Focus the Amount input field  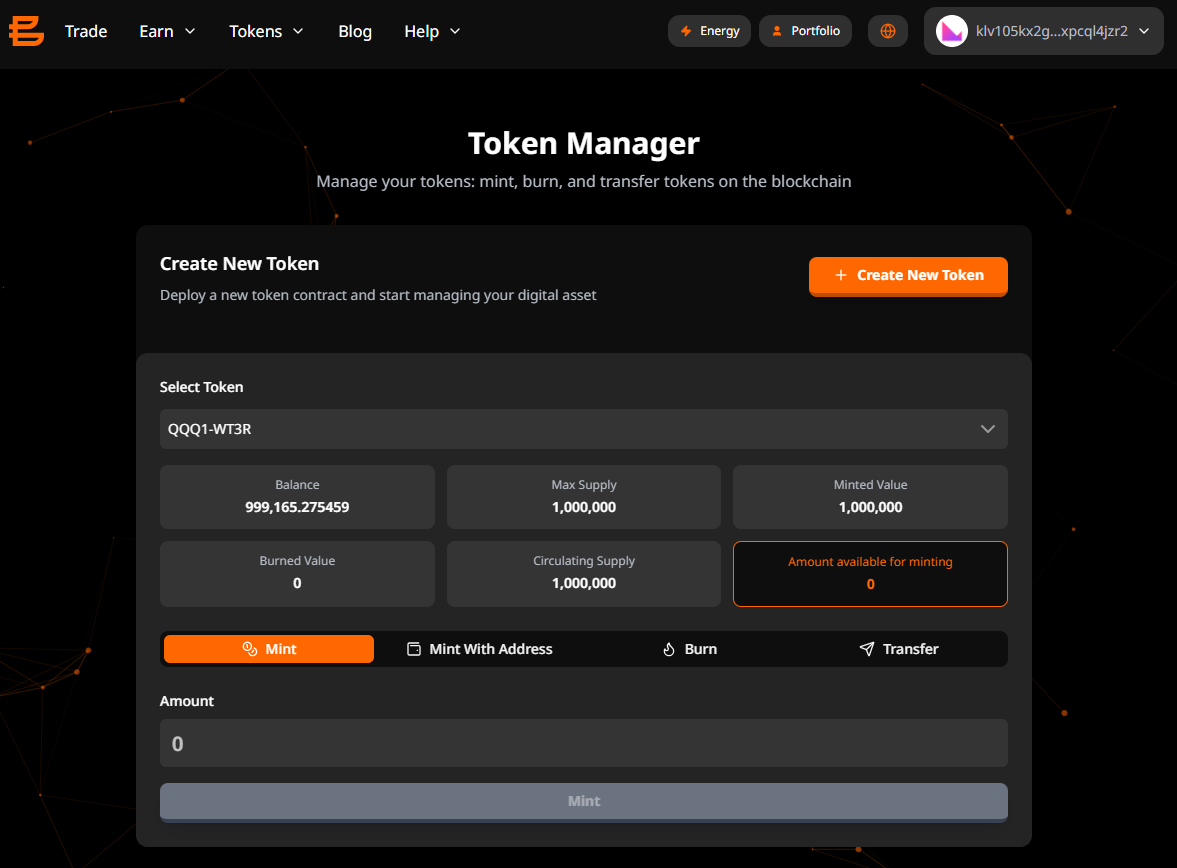(x=583, y=743)
